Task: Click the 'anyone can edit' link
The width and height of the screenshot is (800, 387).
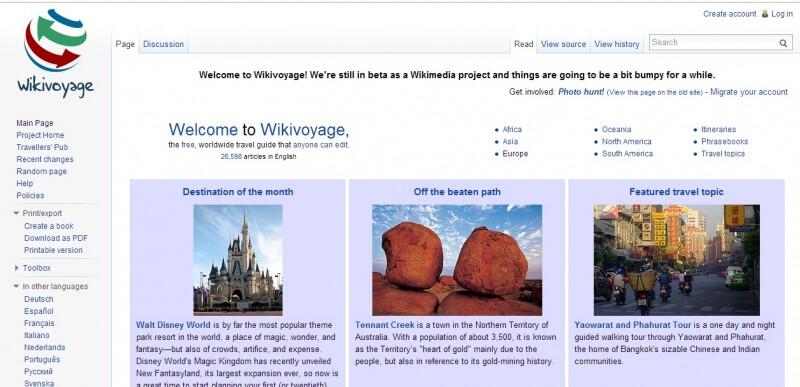Action: pos(320,145)
